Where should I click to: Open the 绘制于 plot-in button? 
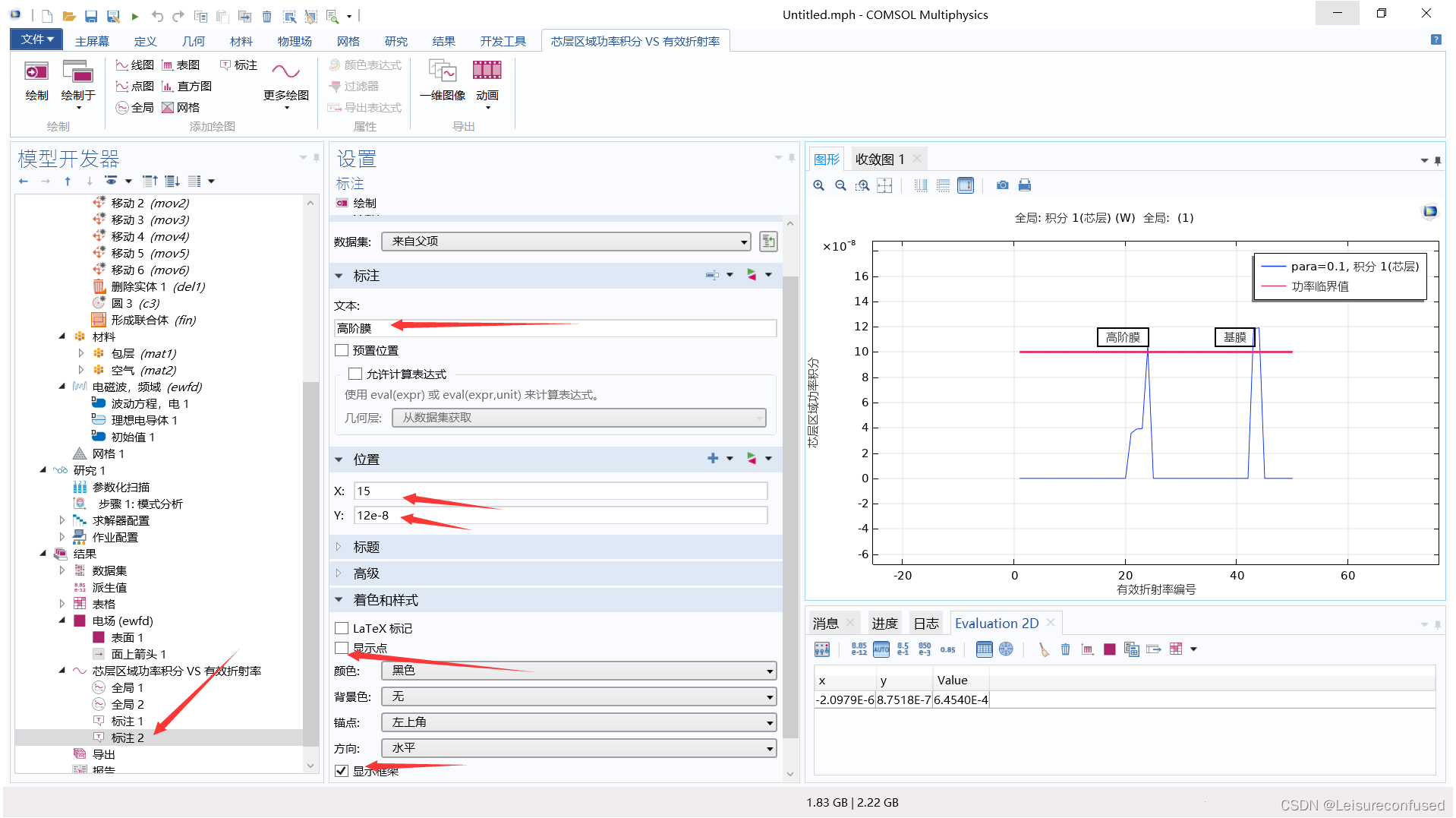tap(78, 84)
